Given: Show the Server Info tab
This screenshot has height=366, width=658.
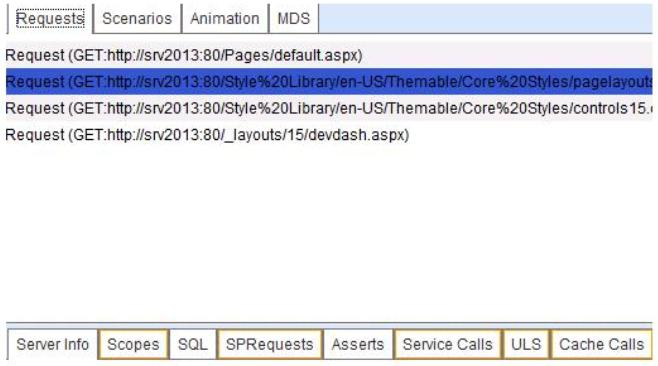Looking at the screenshot, I should pyautogui.click(x=52, y=344).
